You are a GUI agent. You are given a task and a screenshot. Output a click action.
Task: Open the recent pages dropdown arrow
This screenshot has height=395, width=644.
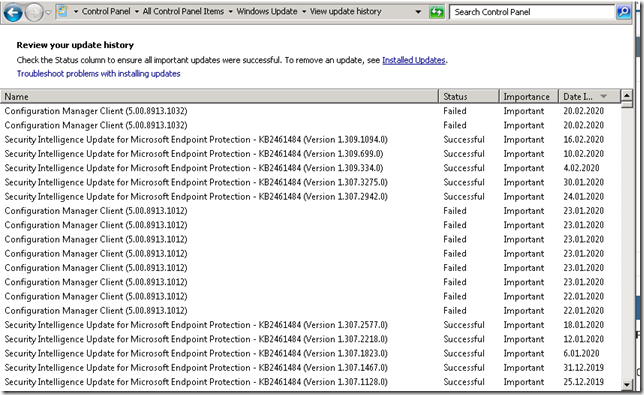tap(48, 13)
